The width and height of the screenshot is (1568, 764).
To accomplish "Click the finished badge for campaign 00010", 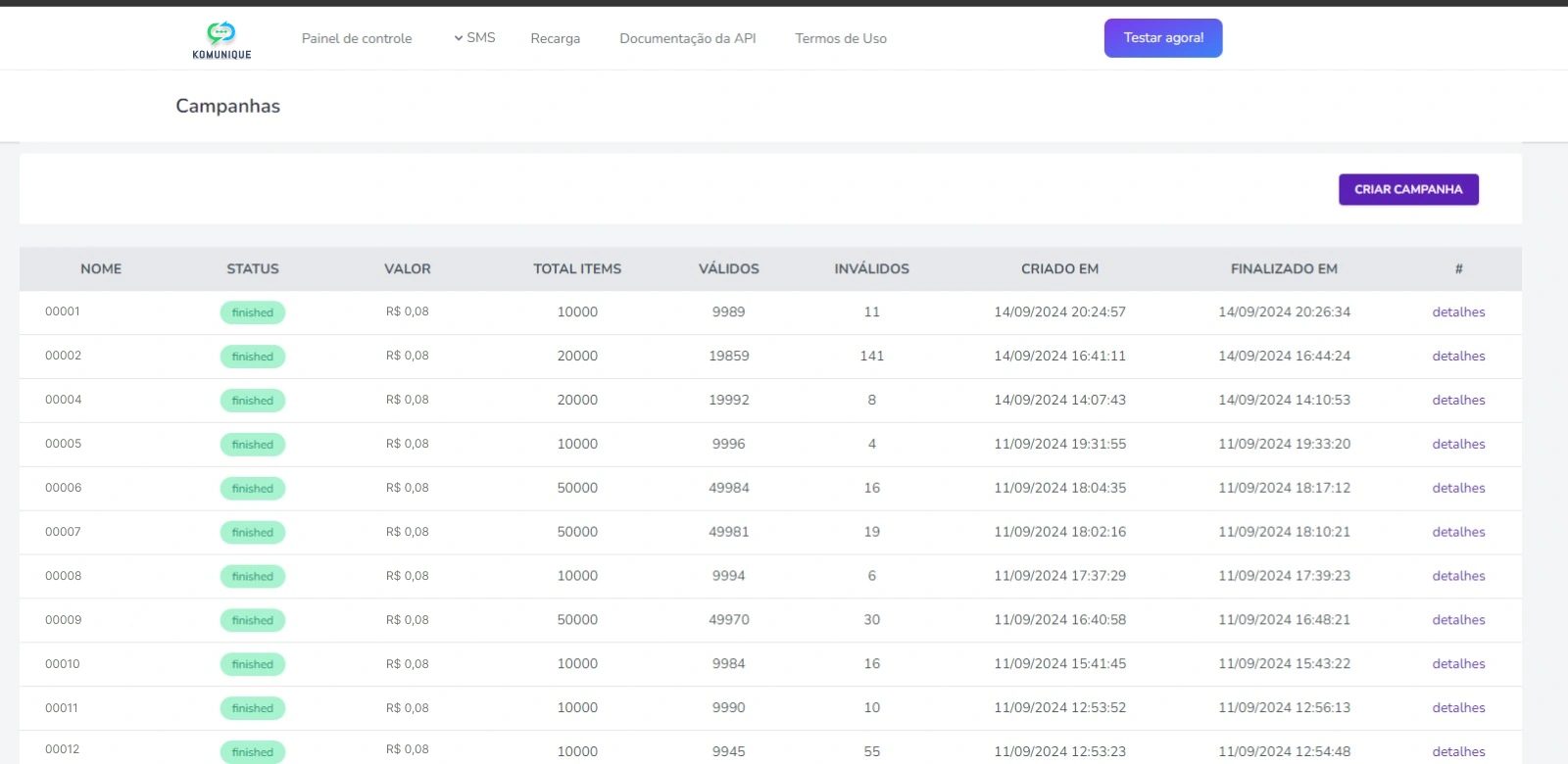I will point(253,665).
